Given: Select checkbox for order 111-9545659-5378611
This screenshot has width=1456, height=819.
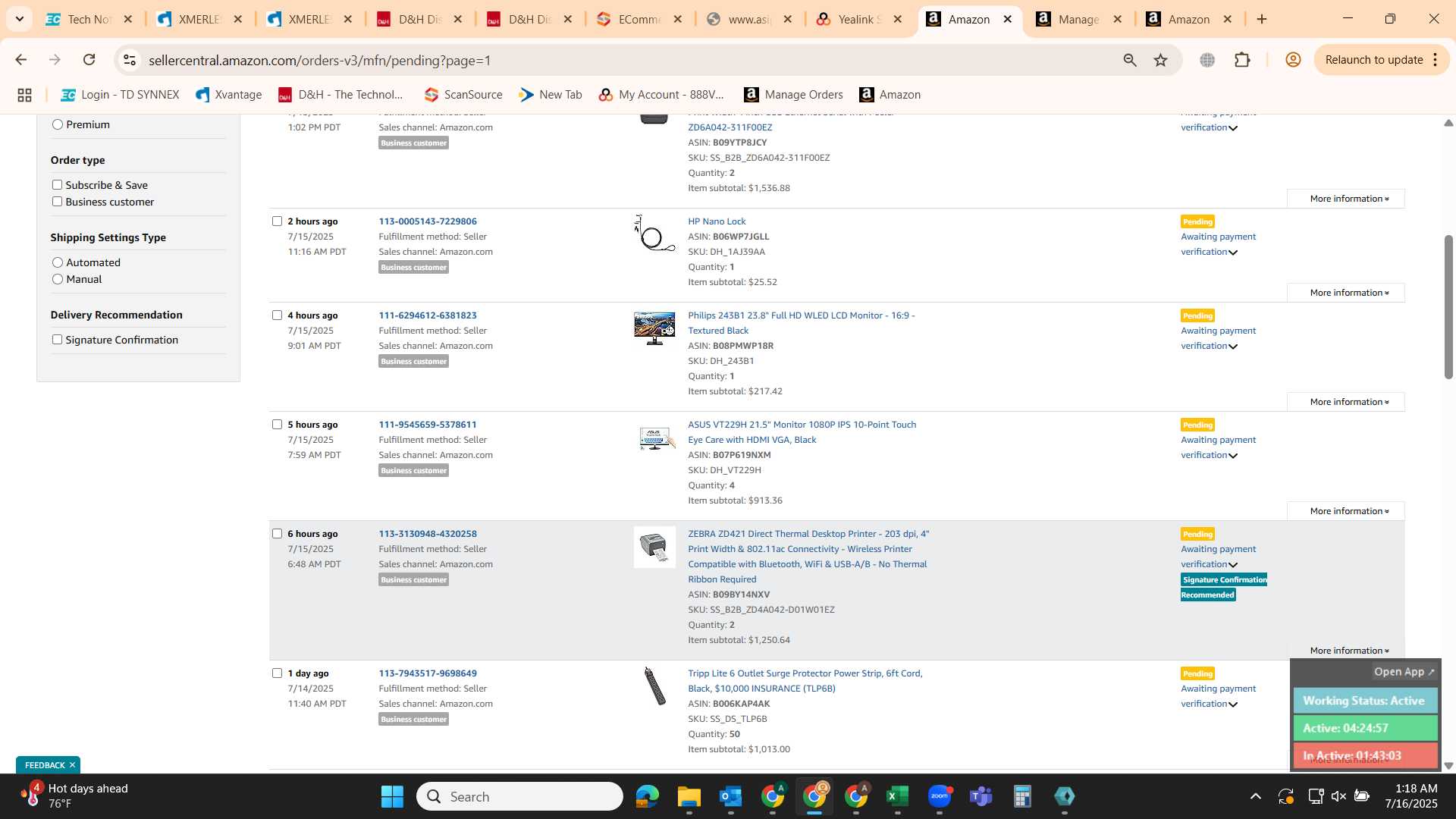Looking at the screenshot, I should (x=277, y=425).
